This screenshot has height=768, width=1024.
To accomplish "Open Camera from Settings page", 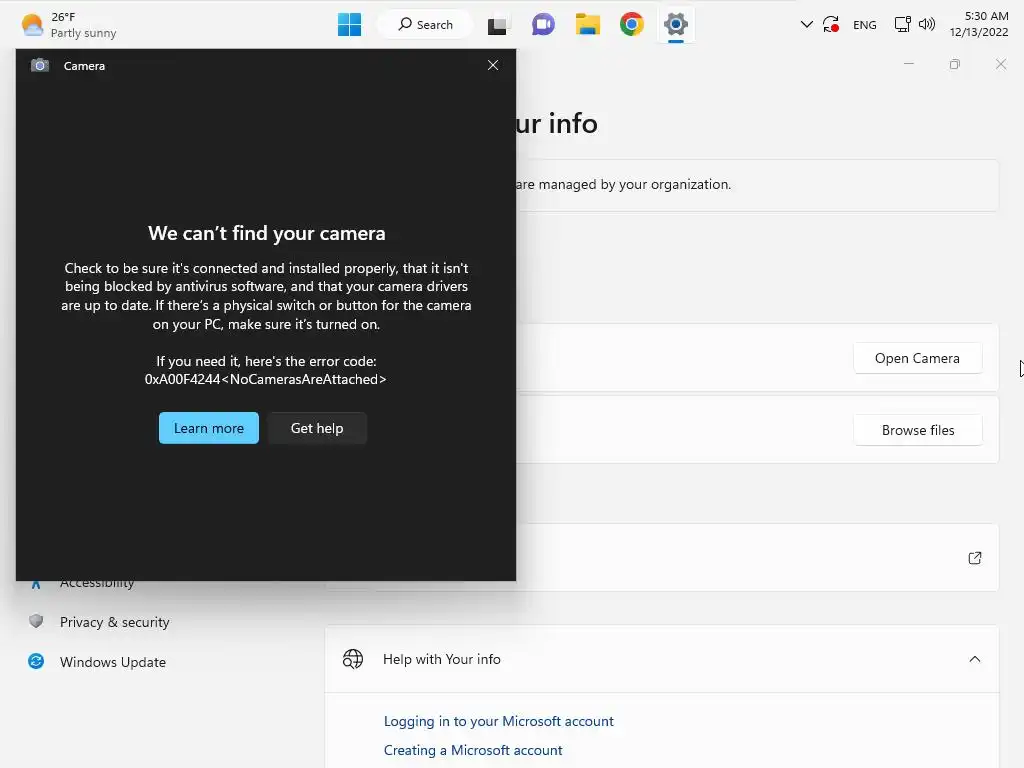I will click(917, 358).
